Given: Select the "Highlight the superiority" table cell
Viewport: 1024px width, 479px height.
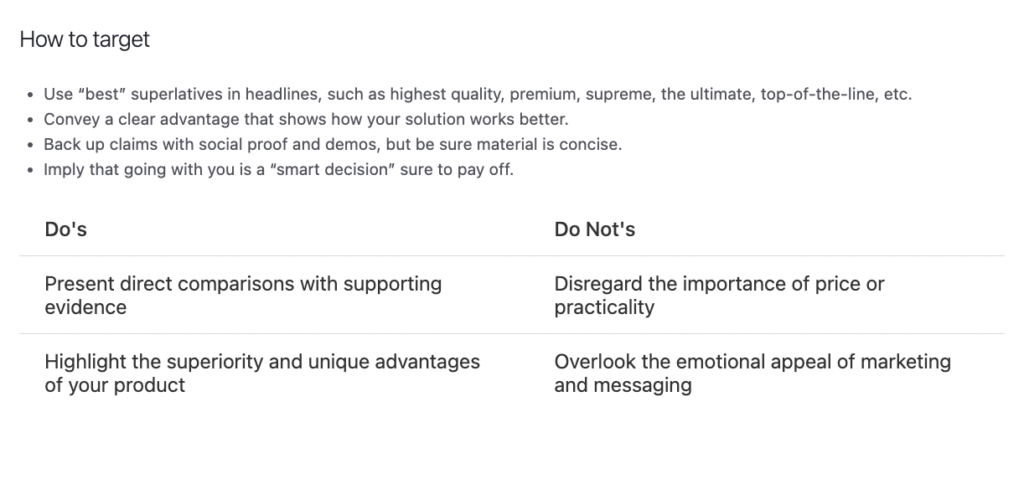Looking at the screenshot, I should (x=262, y=373).
